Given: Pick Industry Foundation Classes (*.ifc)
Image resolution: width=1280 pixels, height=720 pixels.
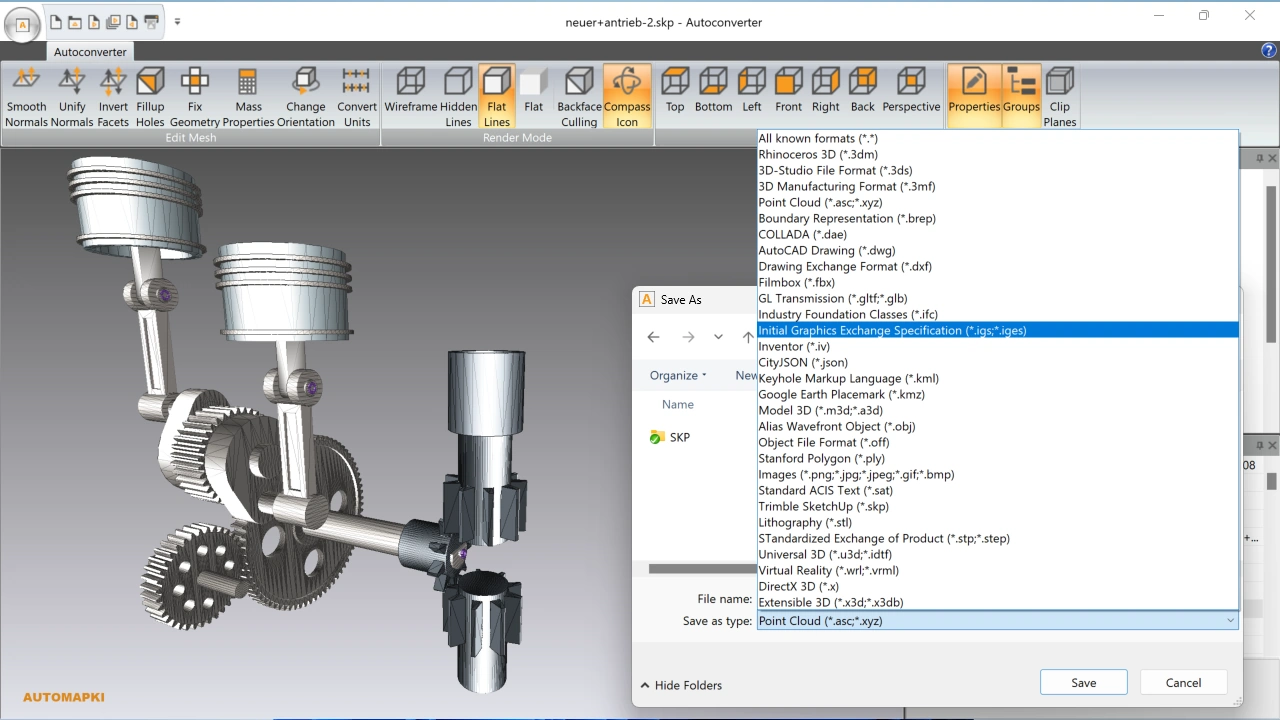Looking at the screenshot, I should 997,314.
